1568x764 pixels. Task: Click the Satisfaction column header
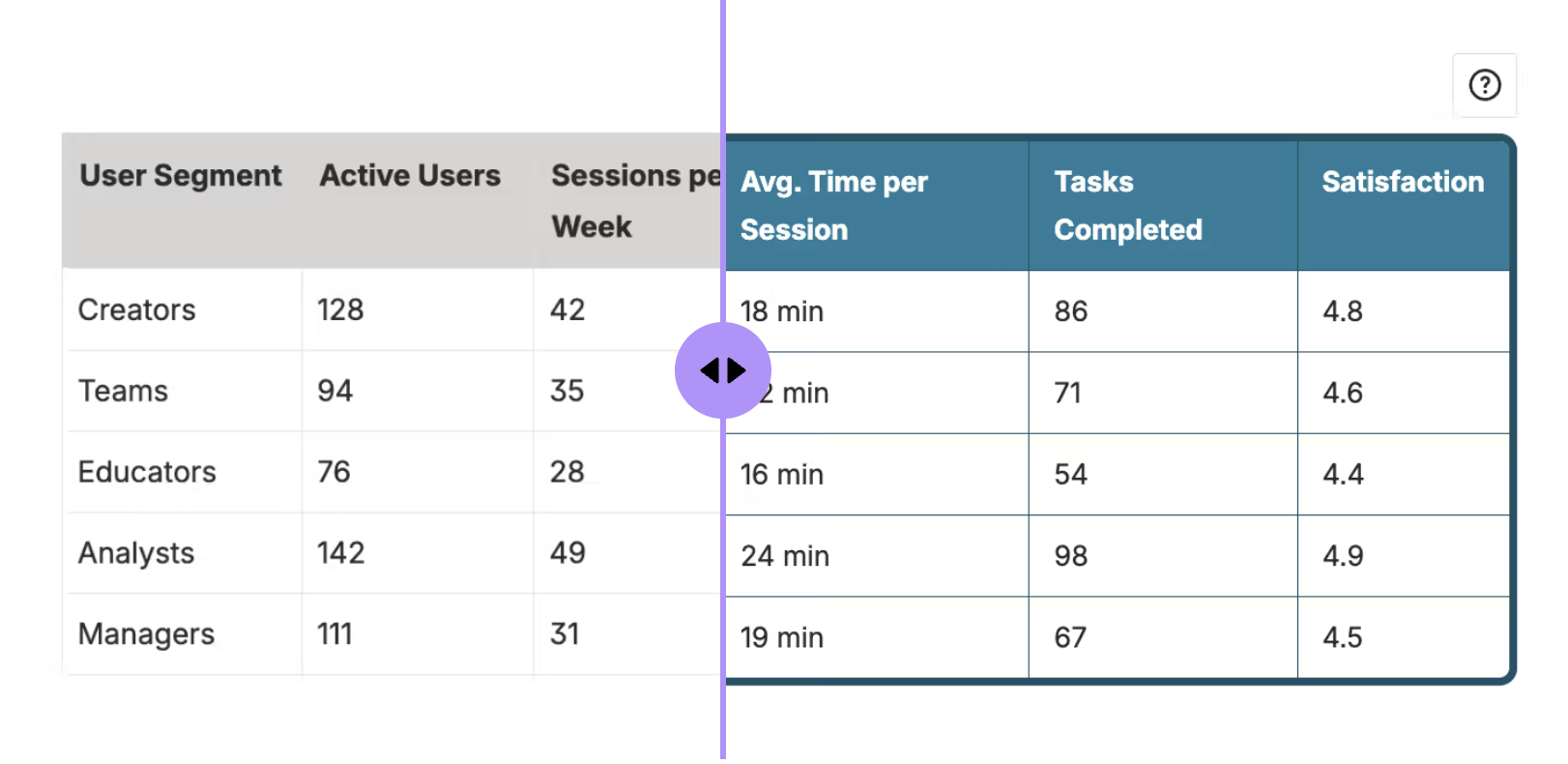(1403, 182)
